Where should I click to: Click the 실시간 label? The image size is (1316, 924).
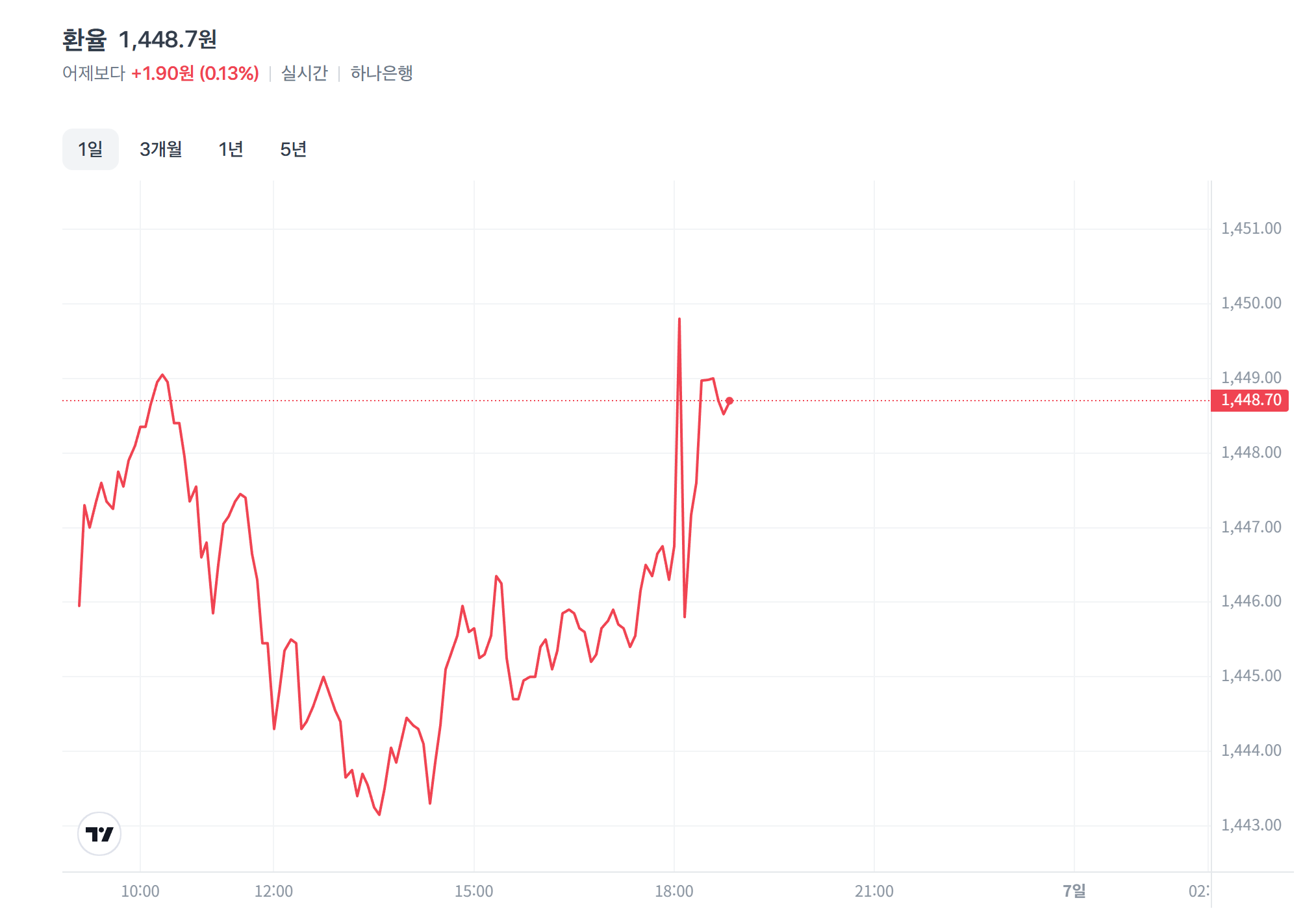click(x=304, y=73)
